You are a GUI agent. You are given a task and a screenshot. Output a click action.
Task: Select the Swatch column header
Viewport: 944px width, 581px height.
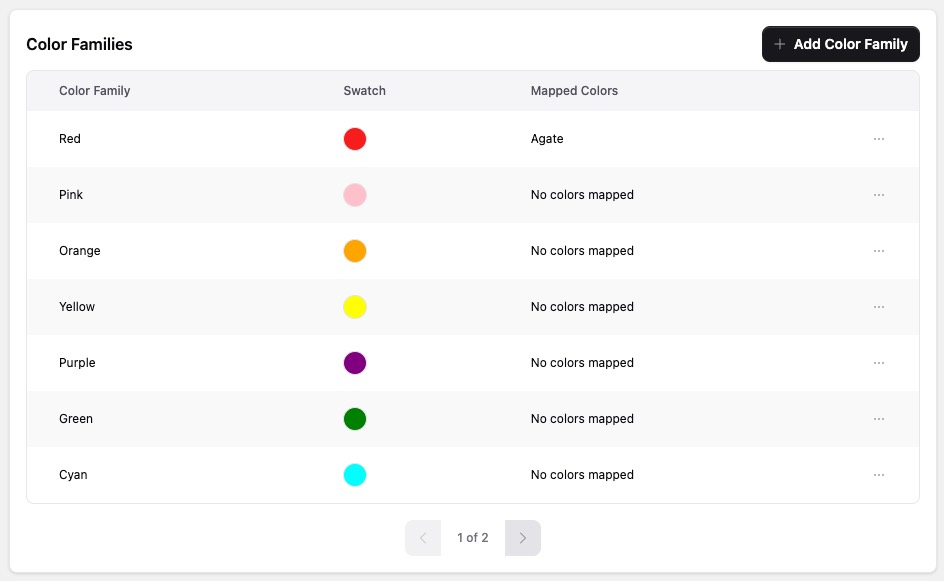click(x=364, y=91)
